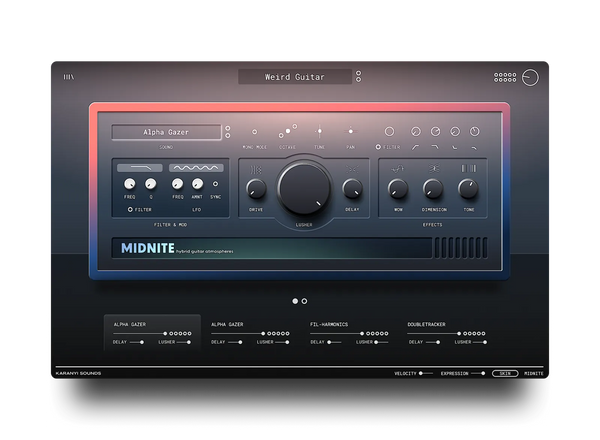Select the non-highlighted Alpha Gazer layer name

(x=227, y=324)
